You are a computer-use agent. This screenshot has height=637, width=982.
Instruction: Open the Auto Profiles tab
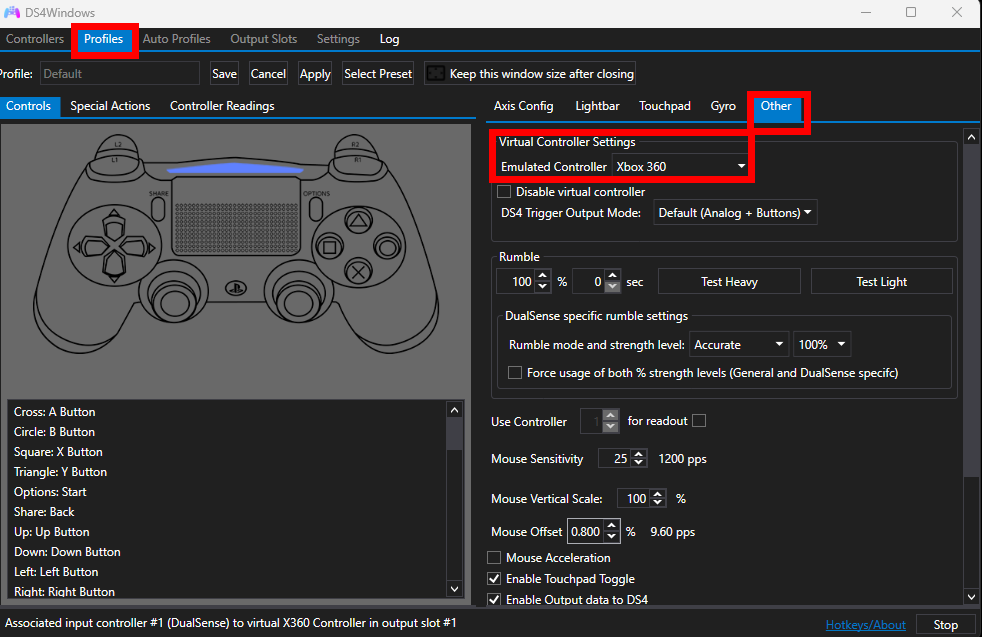(177, 39)
